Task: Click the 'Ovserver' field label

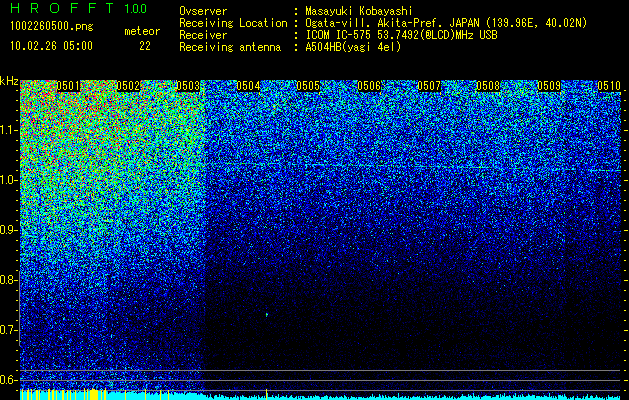Action: pyautogui.click(x=203, y=11)
